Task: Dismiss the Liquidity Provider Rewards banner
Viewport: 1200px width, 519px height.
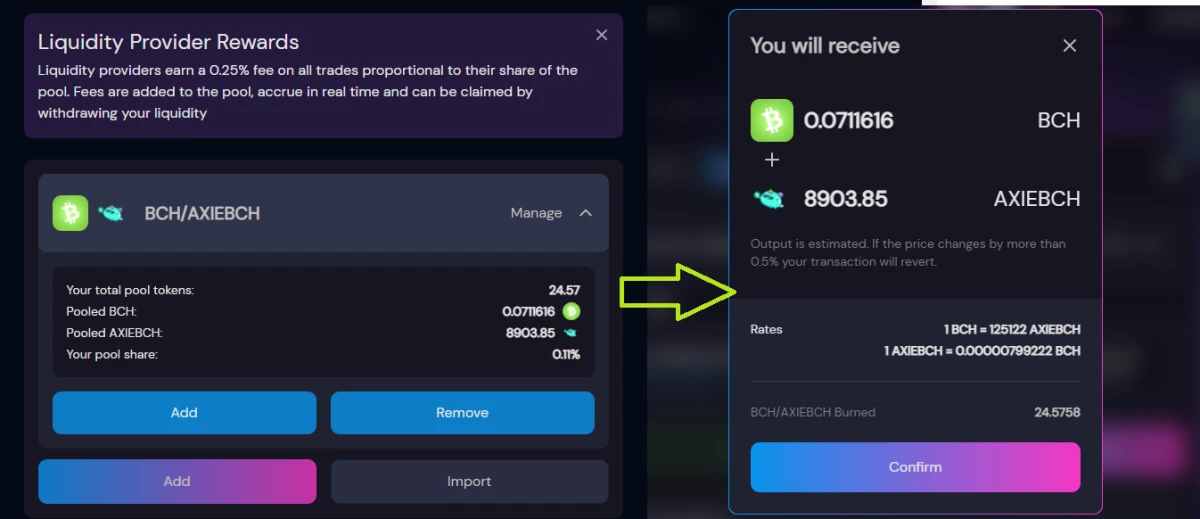Action: click(x=601, y=35)
